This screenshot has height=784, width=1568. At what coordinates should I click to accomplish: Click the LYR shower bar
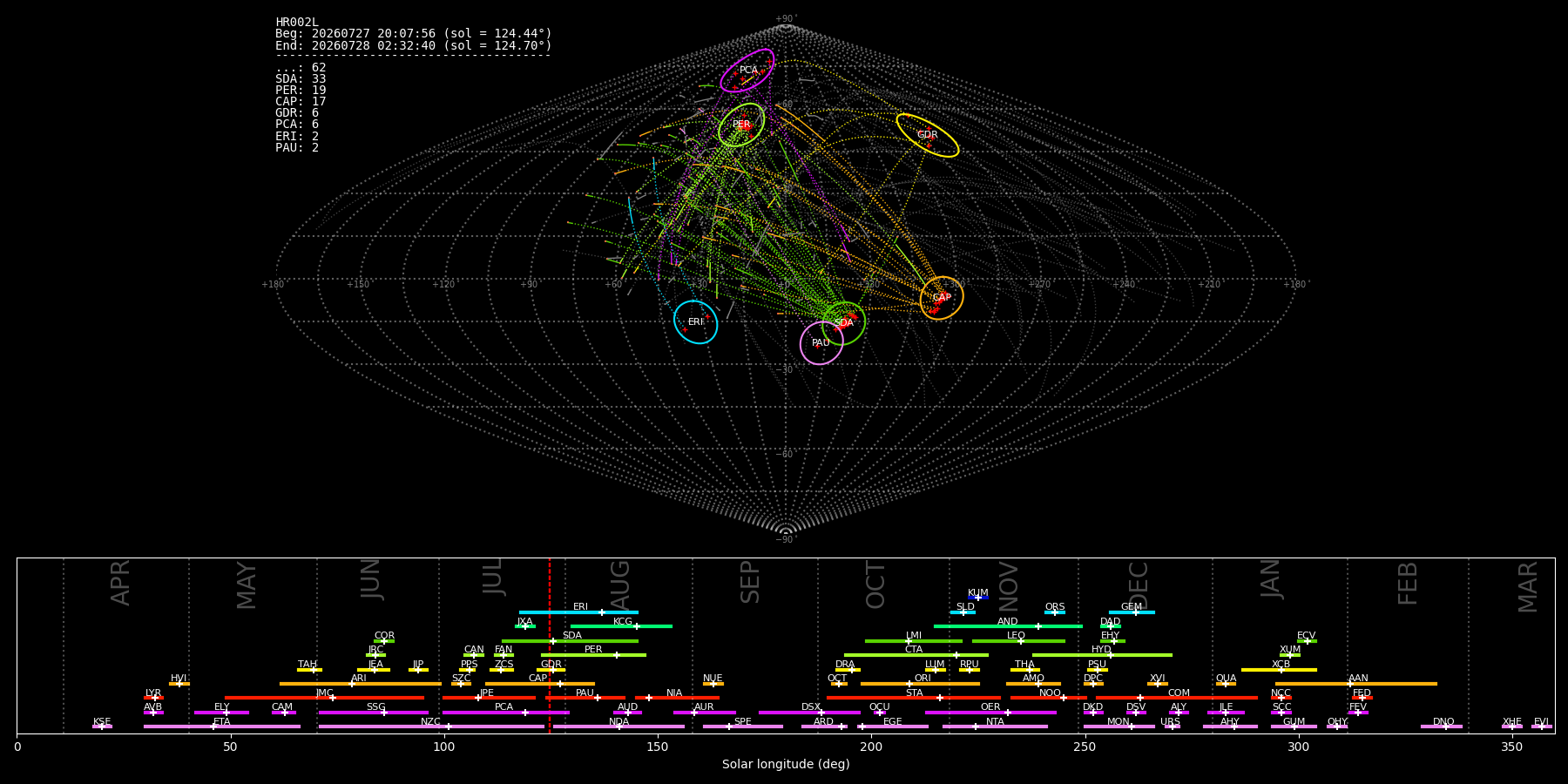tap(153, 698)
